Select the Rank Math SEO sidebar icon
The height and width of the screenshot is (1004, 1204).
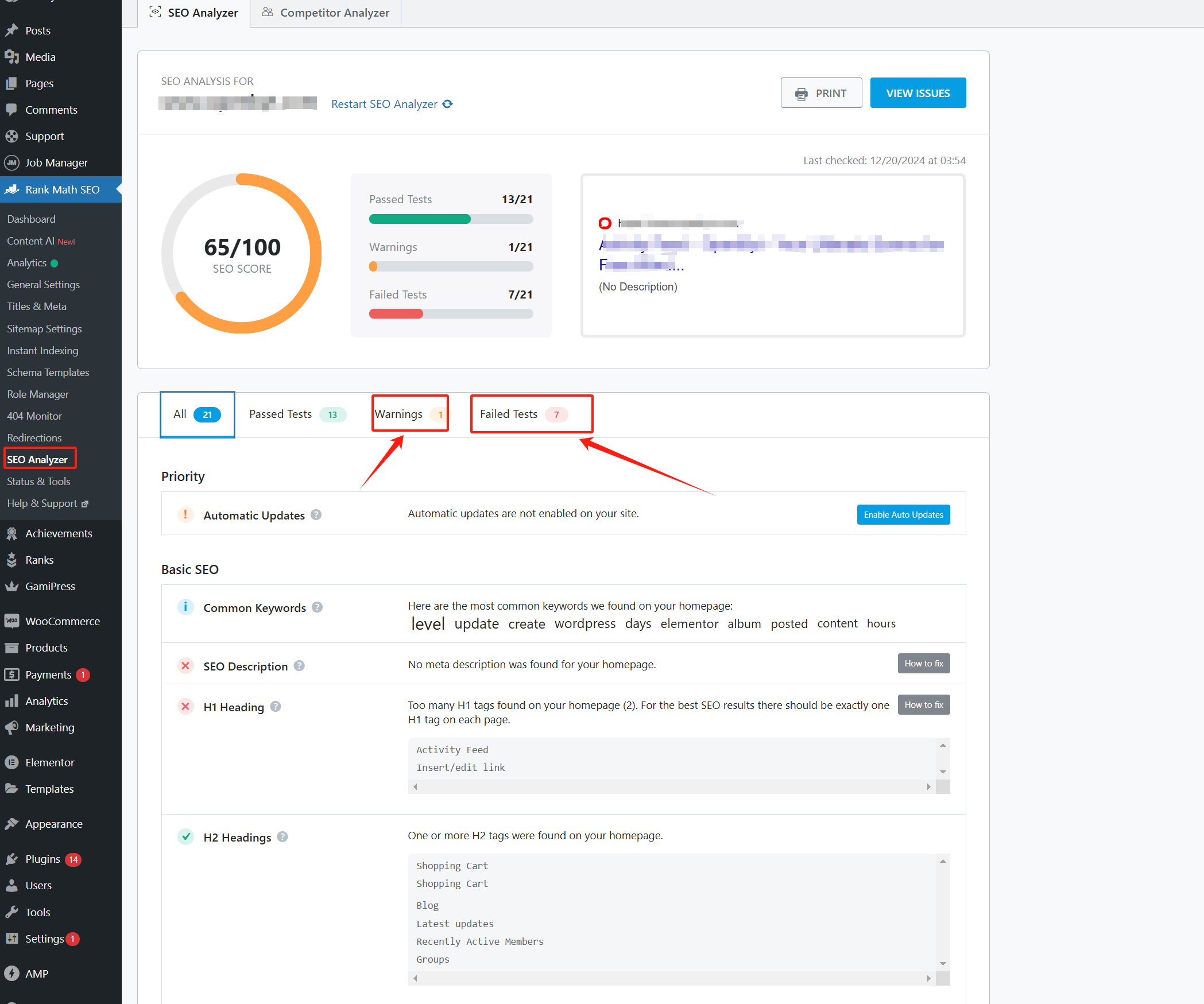tap(13, 189)
